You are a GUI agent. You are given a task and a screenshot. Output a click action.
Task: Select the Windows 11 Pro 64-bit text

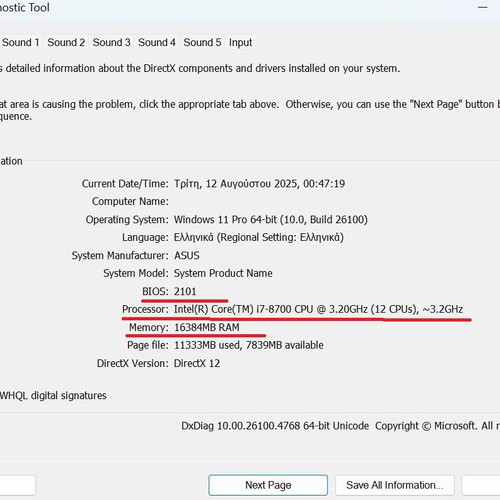tap(225, 220)
